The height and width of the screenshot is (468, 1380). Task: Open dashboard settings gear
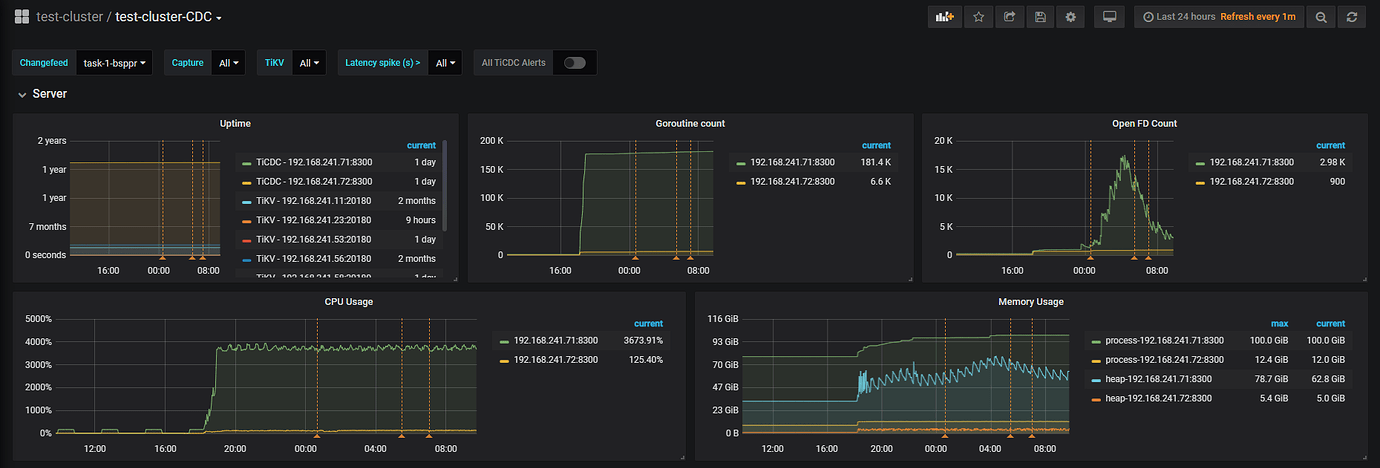point(1070,17)
